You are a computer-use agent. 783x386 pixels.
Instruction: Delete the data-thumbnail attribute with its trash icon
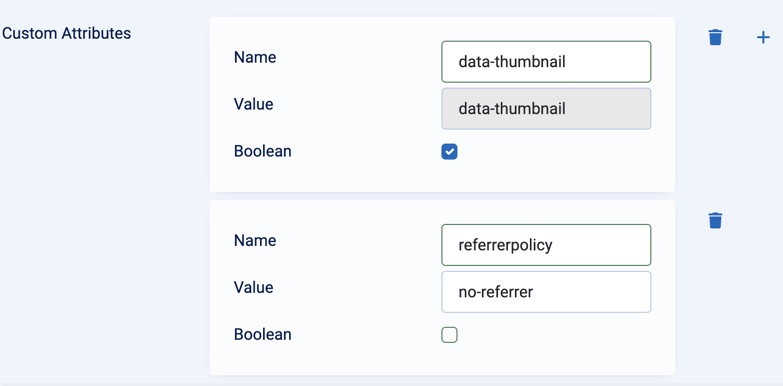(x=715, y=37)
